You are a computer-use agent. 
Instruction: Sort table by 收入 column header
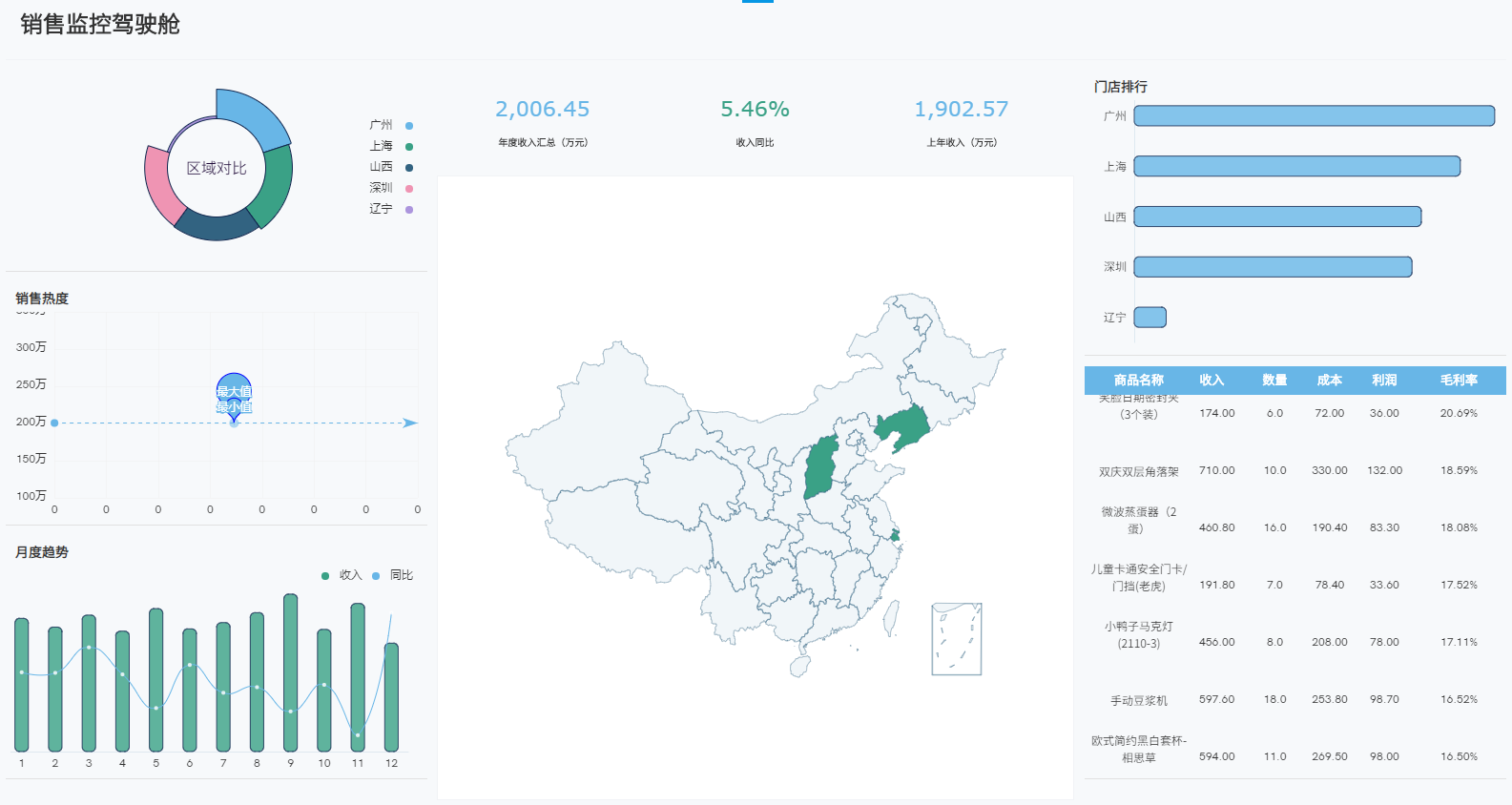pos(1212,380)
